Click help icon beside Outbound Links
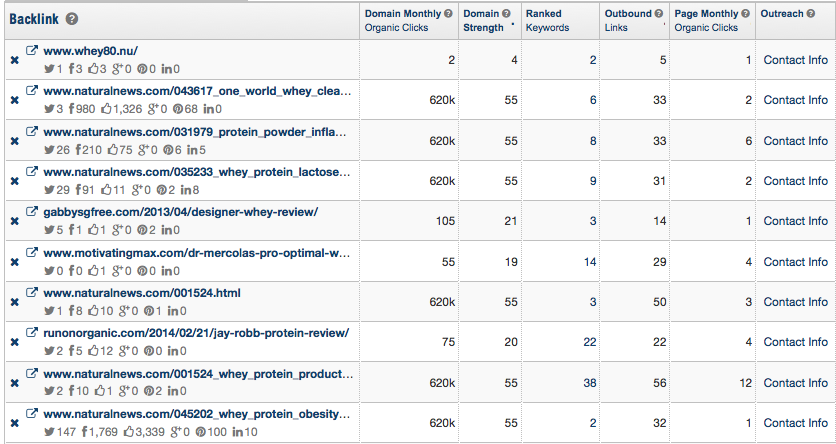Image resolution: width=836 pixels, height=444 pixels. 659,14
